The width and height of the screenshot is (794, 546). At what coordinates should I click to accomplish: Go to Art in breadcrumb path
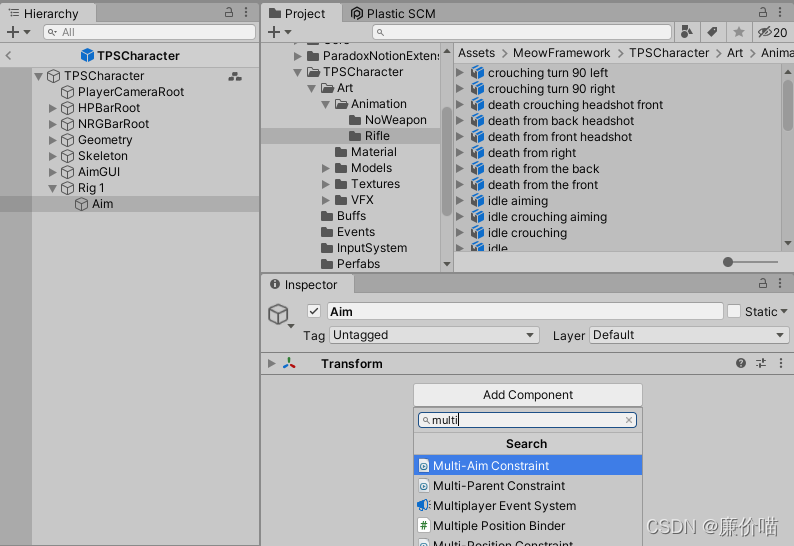tap(735, 53)
